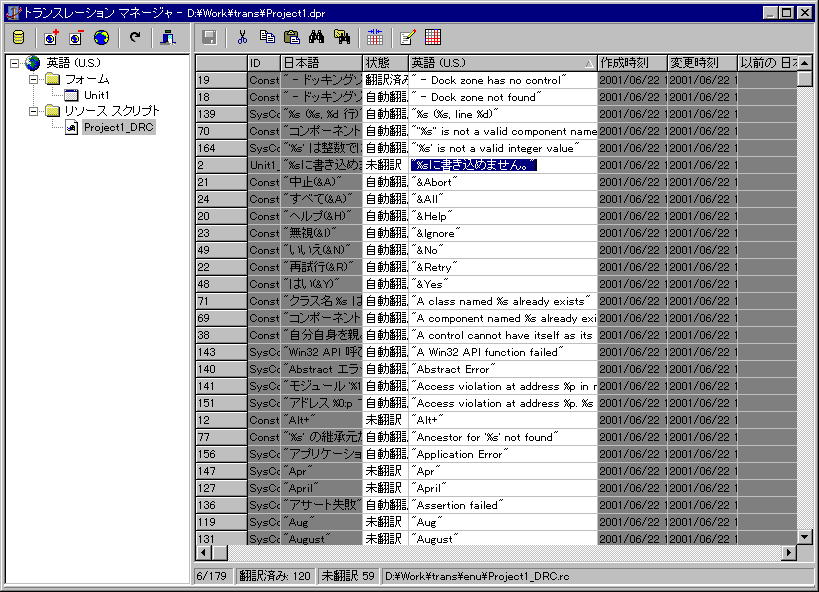Select Project1_DRC in the tree

click(x=119, y=127)
